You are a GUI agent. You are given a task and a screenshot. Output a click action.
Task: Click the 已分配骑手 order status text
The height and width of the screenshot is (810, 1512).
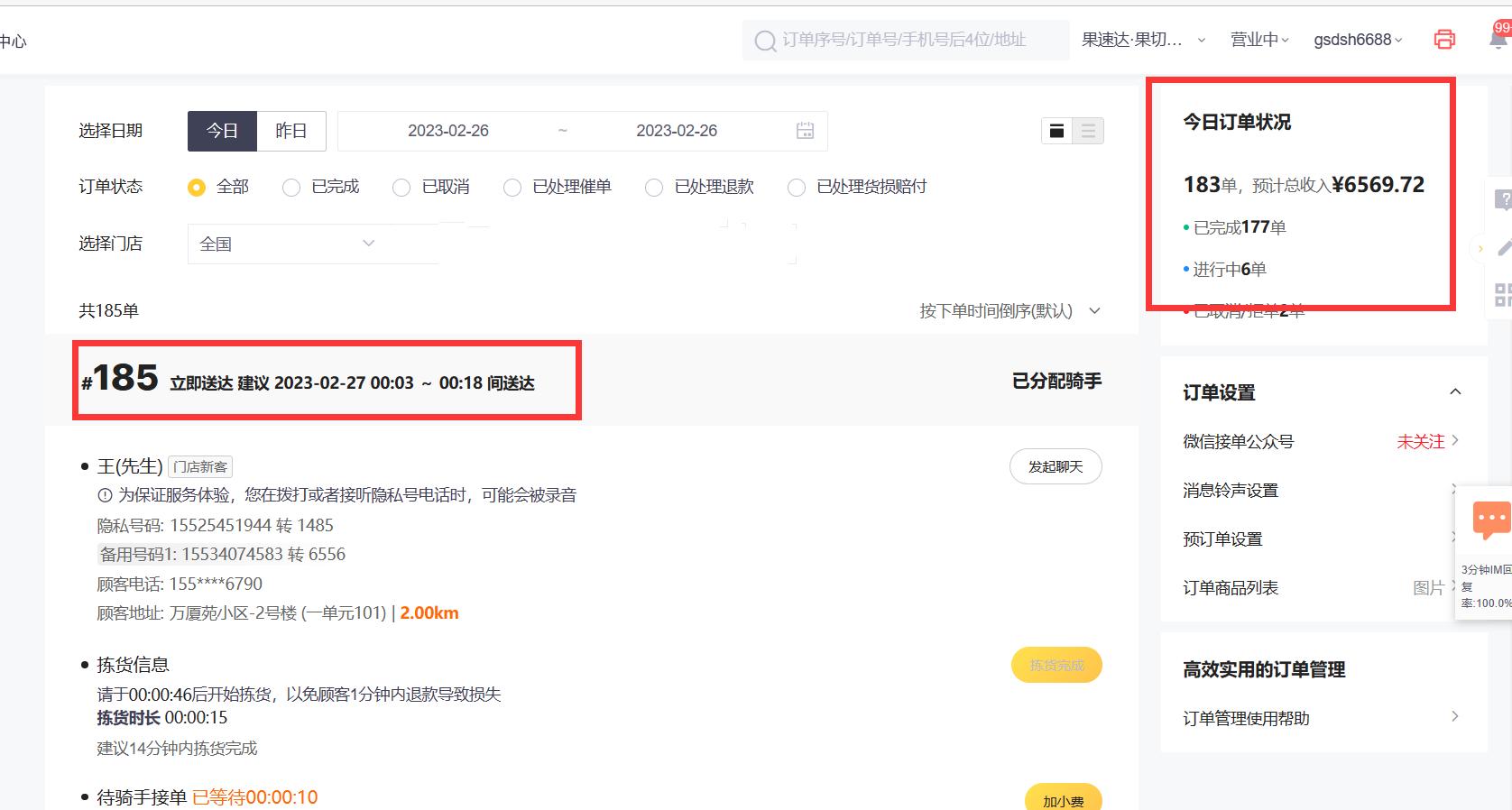[1056, 381]
